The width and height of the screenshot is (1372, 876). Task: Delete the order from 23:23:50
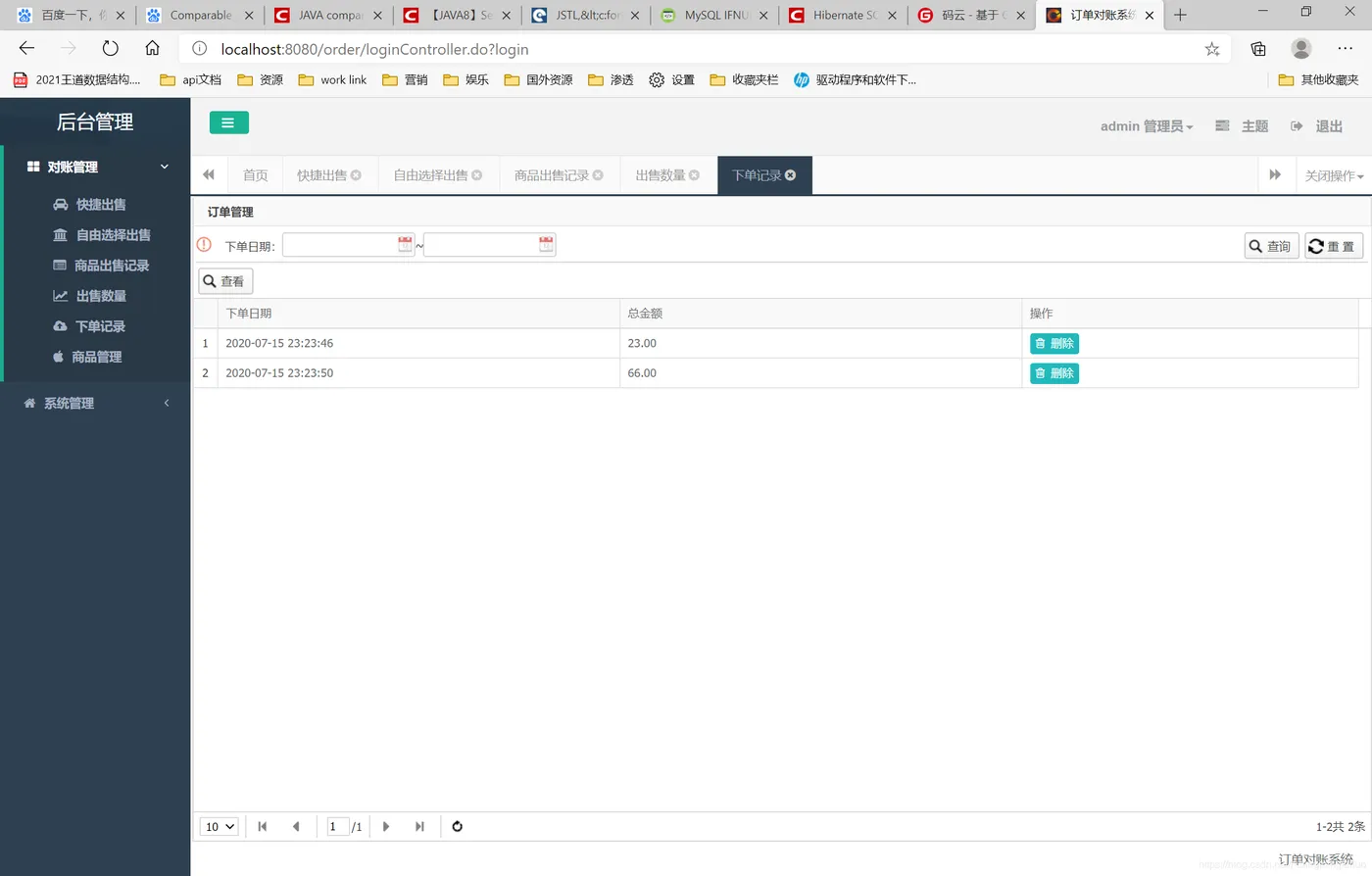tap(1053, 373)
